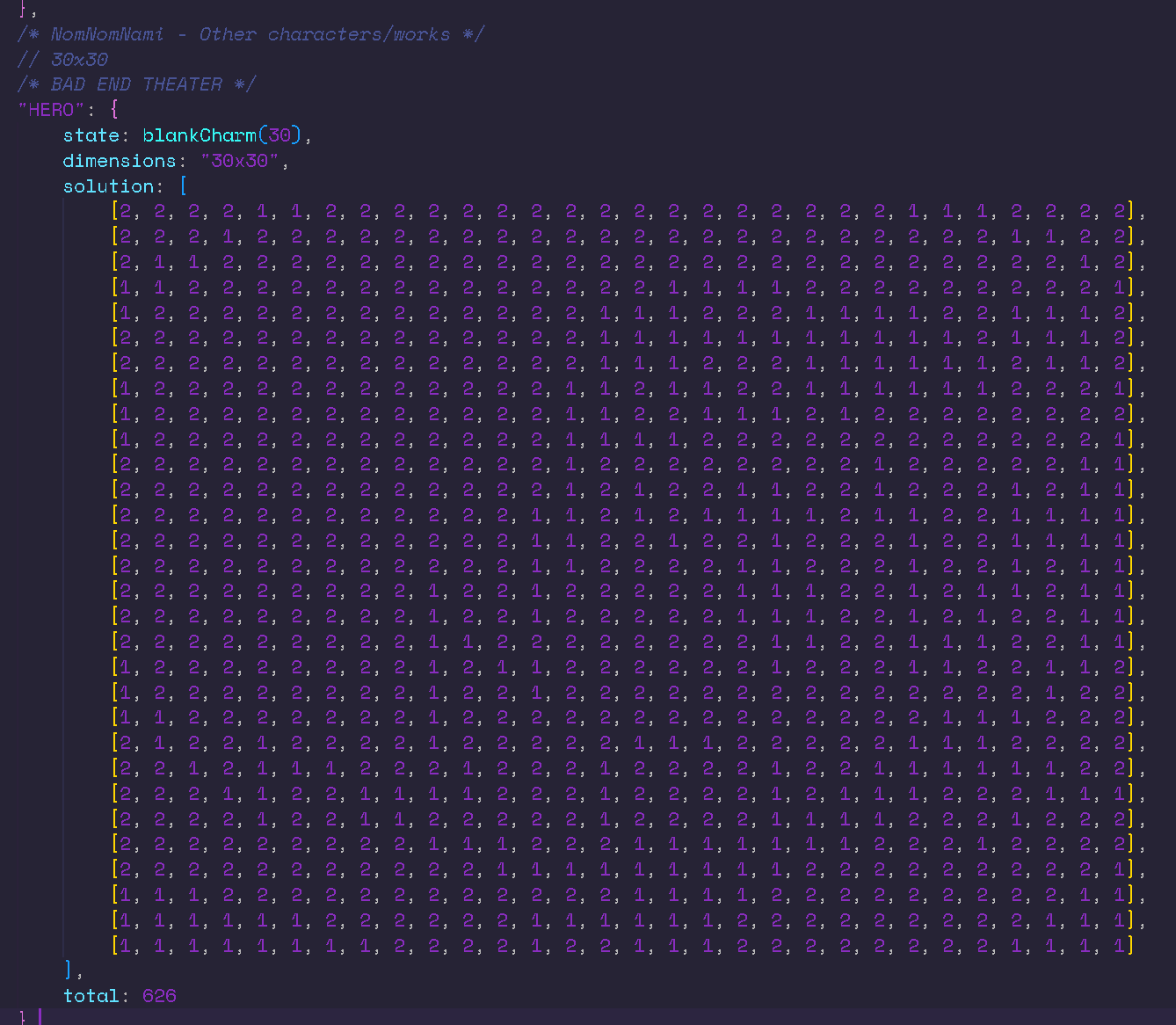Image resolution: width=1176 pixels, height=1025 pixels.
Task: Click the "state" property name
Action: pos(91,135)
